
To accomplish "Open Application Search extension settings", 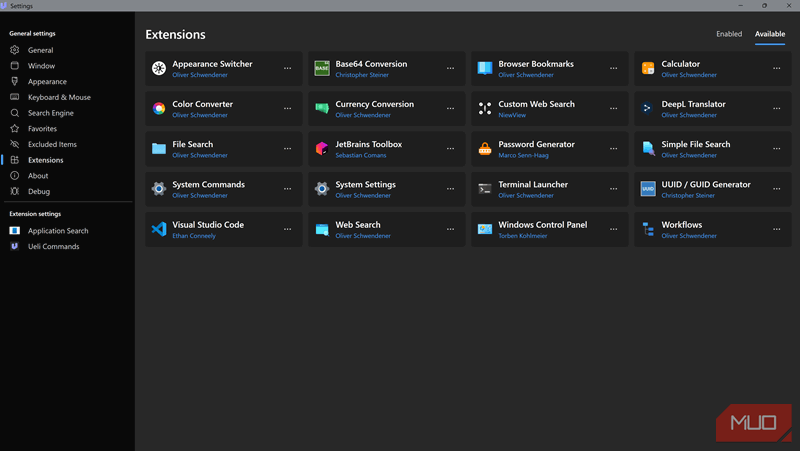I will coord(58,230).
